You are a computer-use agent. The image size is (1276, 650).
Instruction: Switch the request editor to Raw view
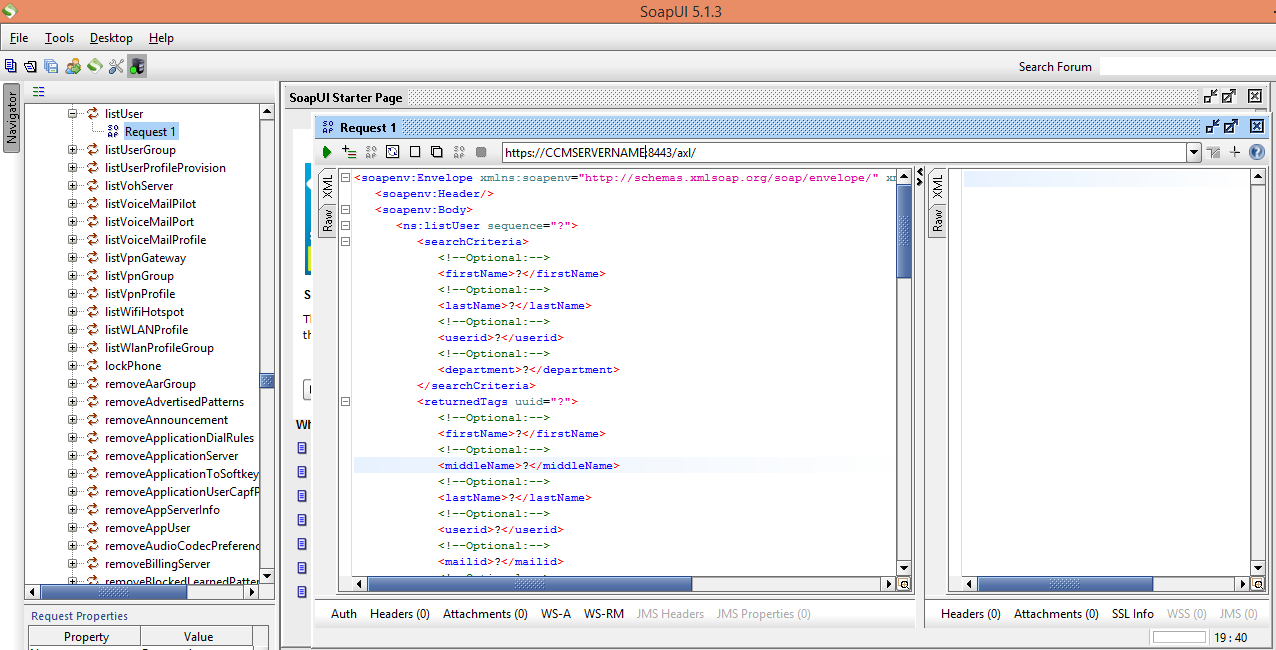click(x=328, y=219)
